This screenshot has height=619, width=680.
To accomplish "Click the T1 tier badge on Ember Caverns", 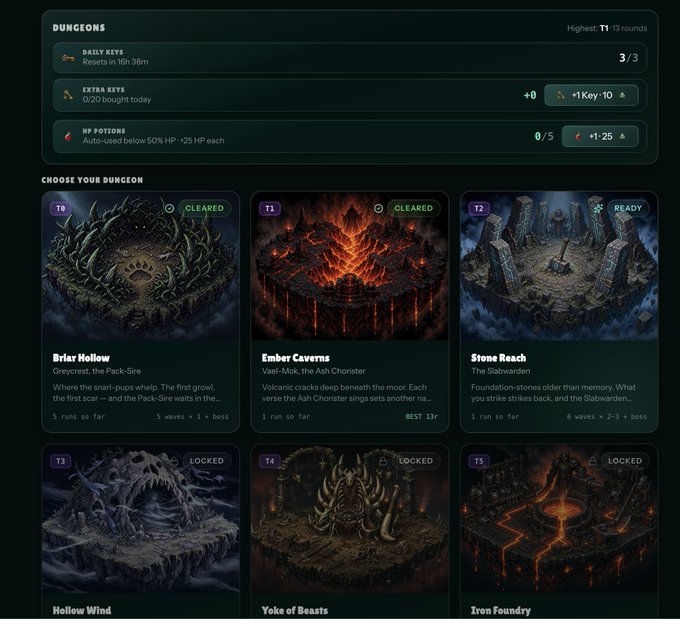I will (270, 208).
